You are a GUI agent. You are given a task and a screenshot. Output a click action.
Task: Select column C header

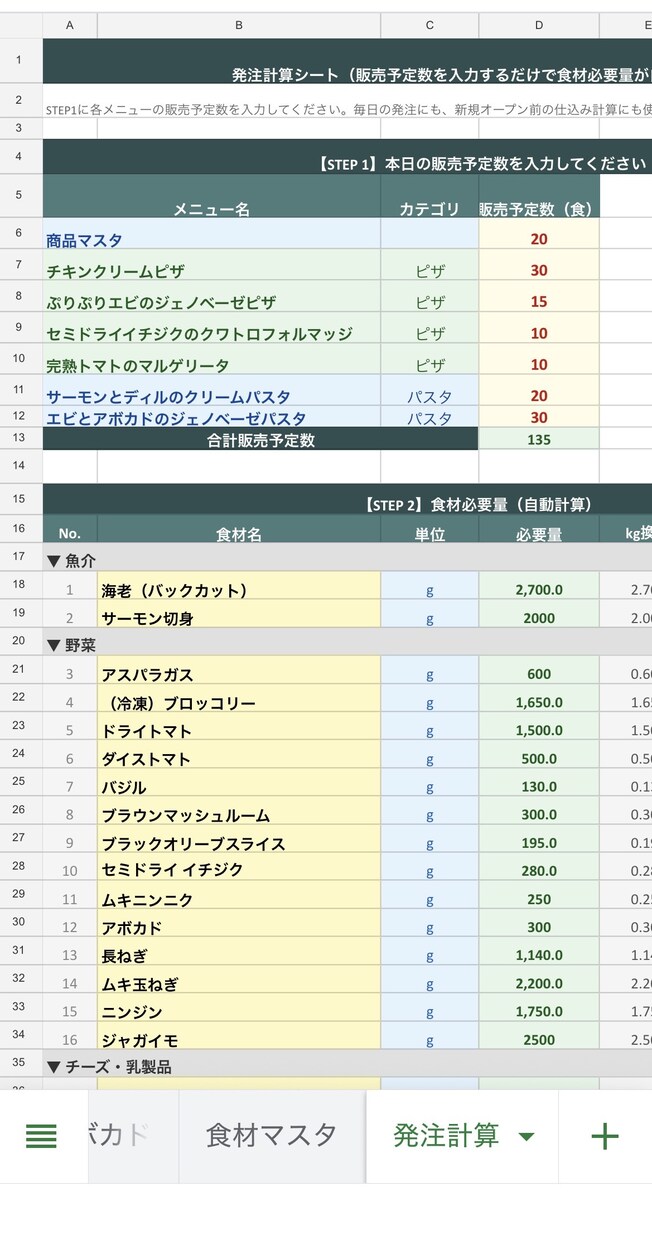coord(430,25)
